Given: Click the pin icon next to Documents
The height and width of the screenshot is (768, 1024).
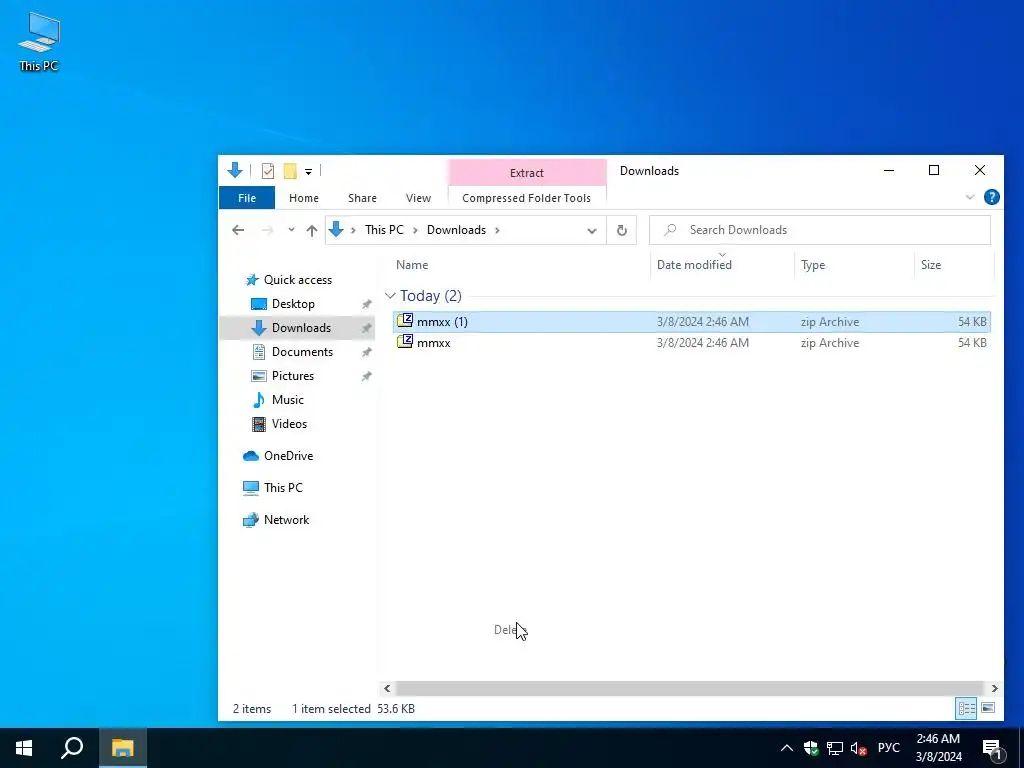Looking at the screenshot, I should pyautogui.click(x=366, y=353).
